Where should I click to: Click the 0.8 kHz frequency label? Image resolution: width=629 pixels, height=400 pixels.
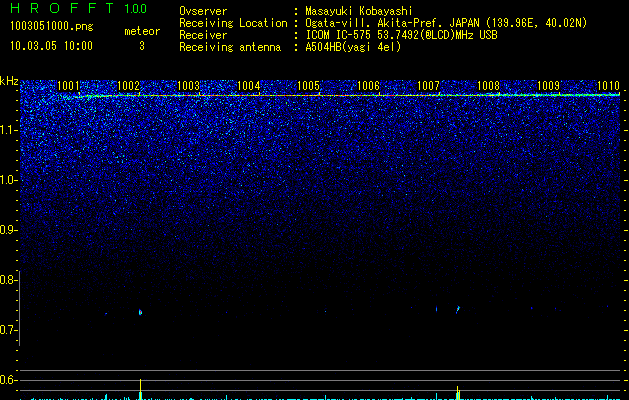pyautogui.click(x=7, y=280)
